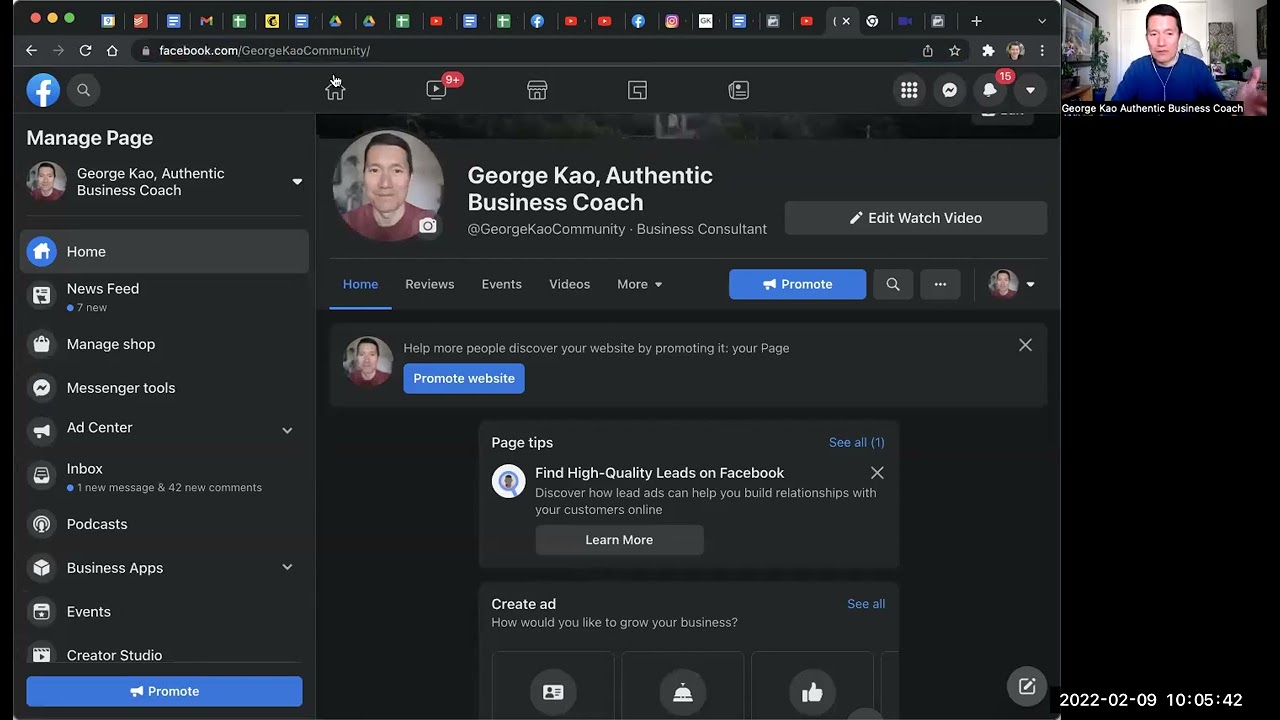Click See all link in Create ad
This screenshot has height=720, width=1280.
866,604
